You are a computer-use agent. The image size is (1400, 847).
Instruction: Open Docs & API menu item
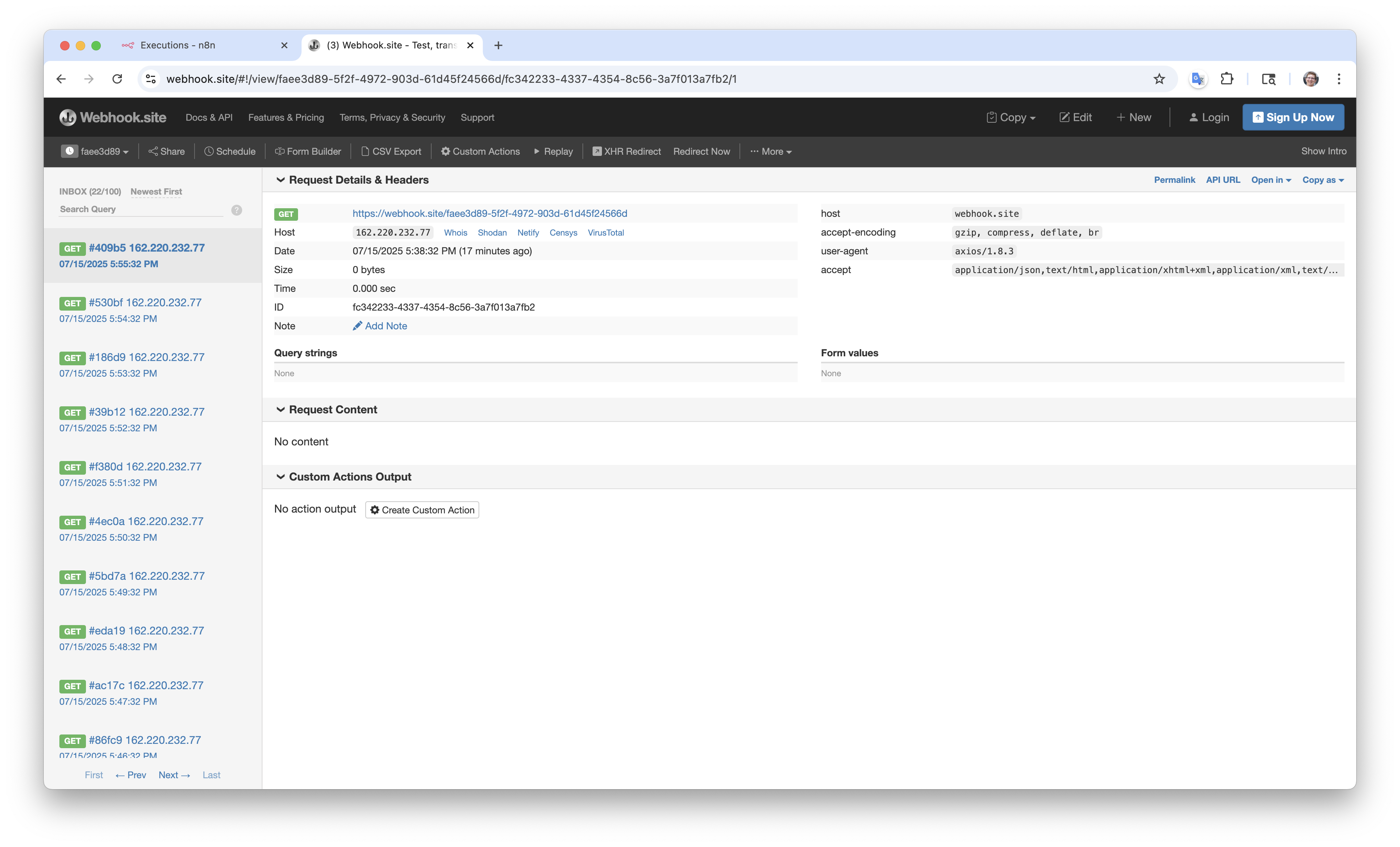pos(209,118)
